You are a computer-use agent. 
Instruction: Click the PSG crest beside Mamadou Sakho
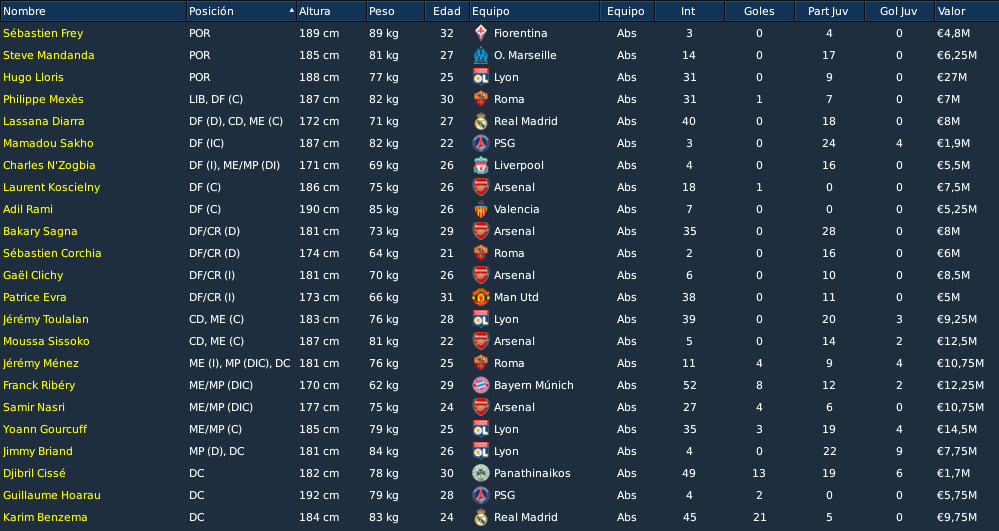tap(481, 143)
